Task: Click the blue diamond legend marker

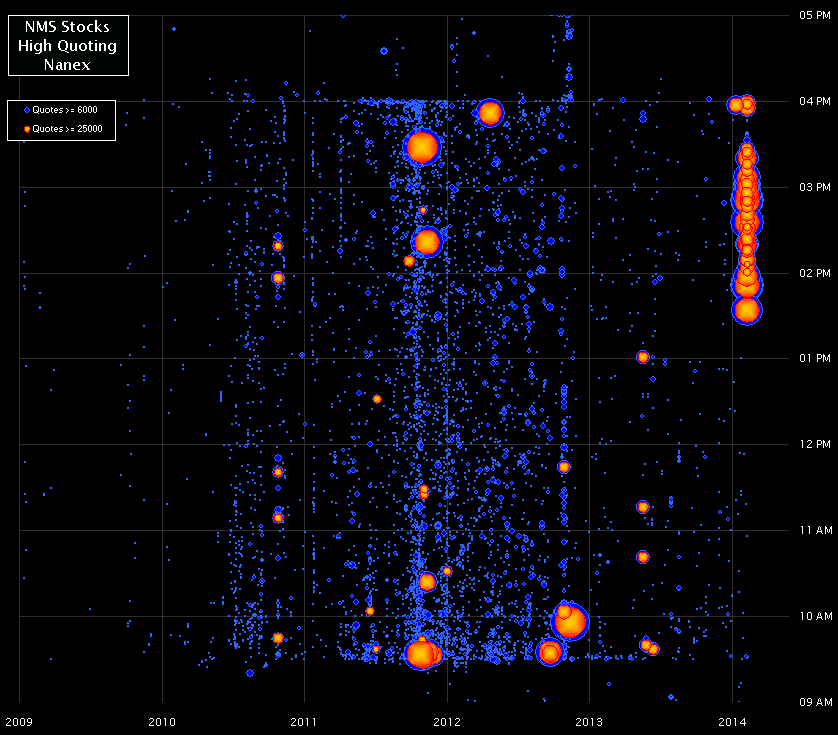Action: click(27, 110)
